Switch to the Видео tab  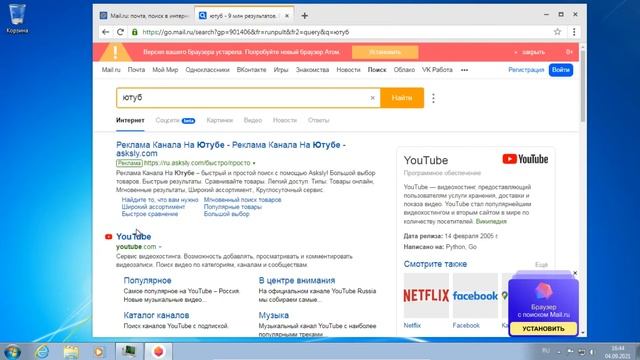[x=253, y=120]
